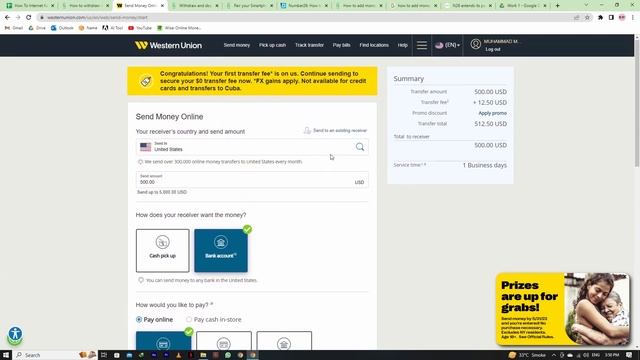Open the Extensions puzzle icon
The image size is (640, 360).
(x=600, y=18)
